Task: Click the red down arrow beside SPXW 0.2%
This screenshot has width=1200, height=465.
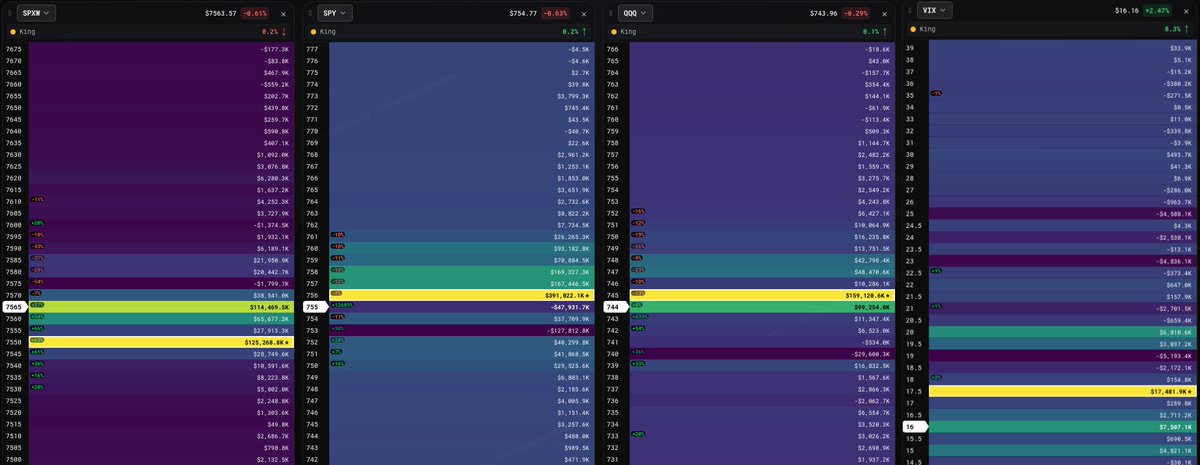Action: tap(284, 32)
